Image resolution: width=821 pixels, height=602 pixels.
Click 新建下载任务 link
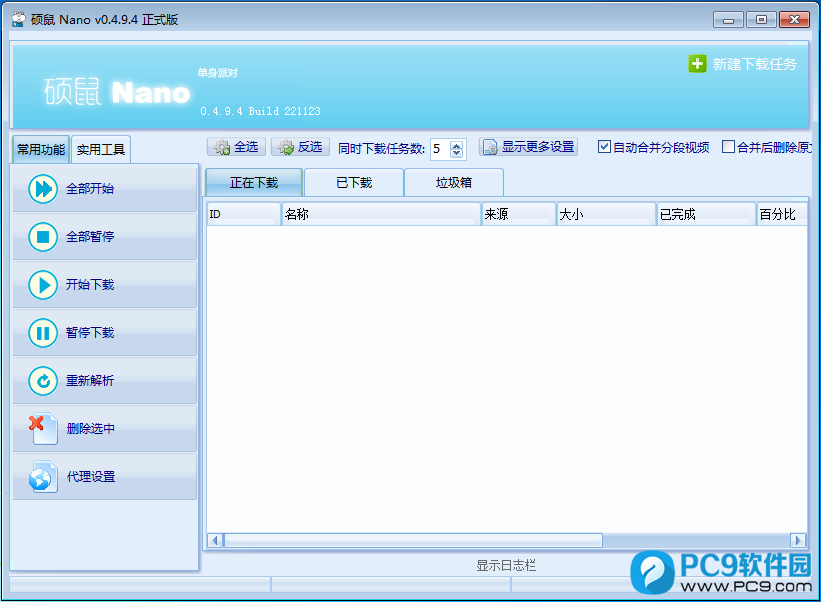pos(755,64)
